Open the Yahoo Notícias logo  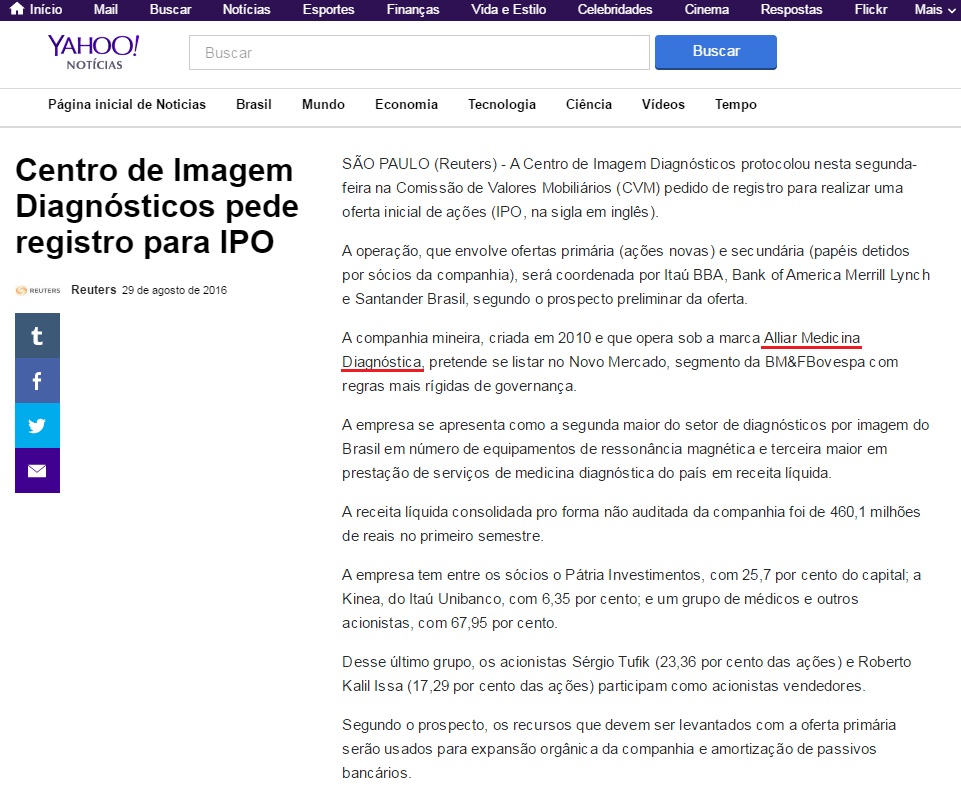pyautogui.click(x=94, y=52)
